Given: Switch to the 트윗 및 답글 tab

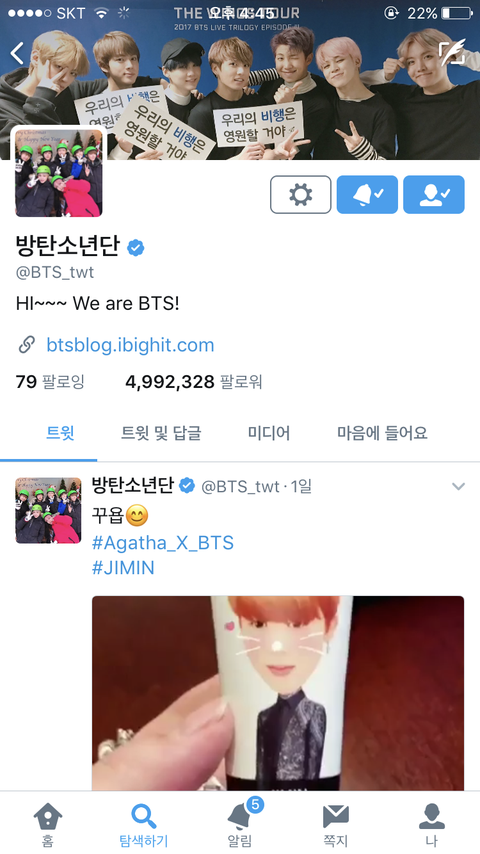Looking at the screenshot, I should pyautogui.click(x=161, y=433).
